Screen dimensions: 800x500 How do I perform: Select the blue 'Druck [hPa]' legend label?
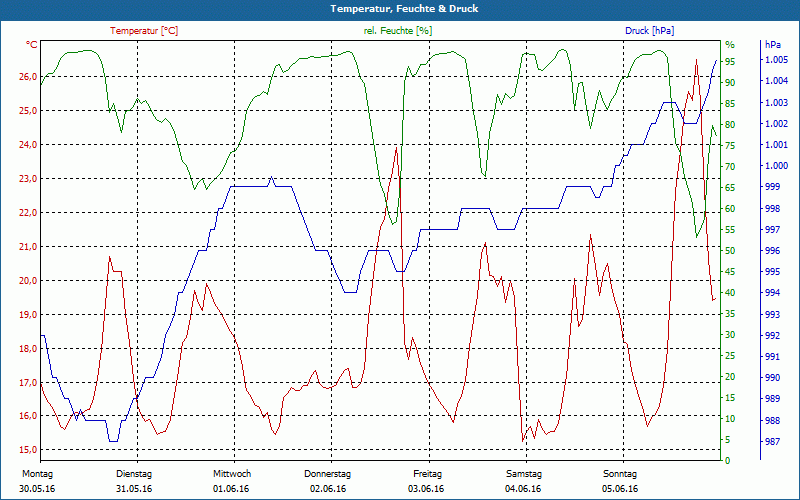click(649, 31)
